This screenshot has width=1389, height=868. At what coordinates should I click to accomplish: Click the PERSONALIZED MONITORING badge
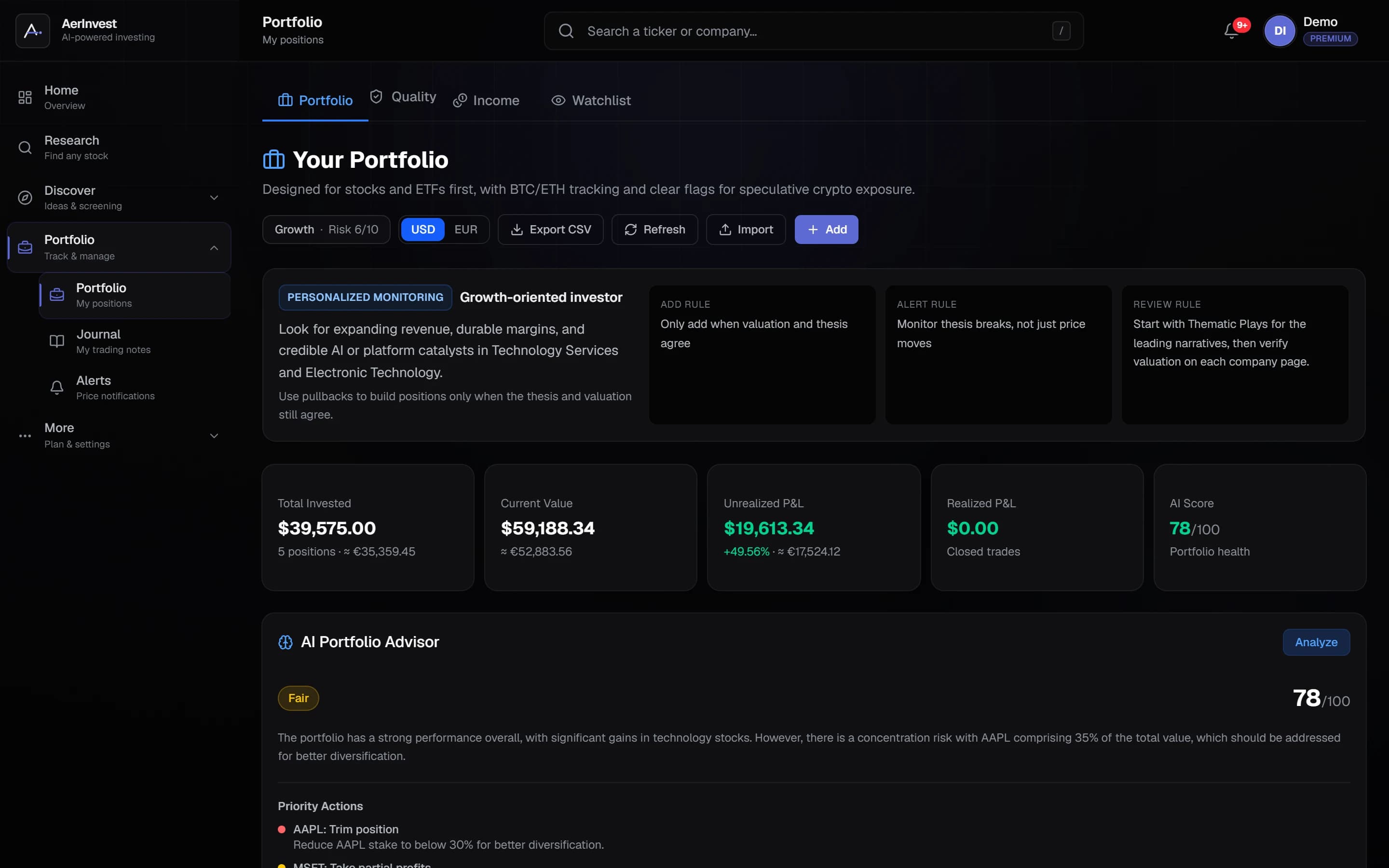click(x=365, y=298)
